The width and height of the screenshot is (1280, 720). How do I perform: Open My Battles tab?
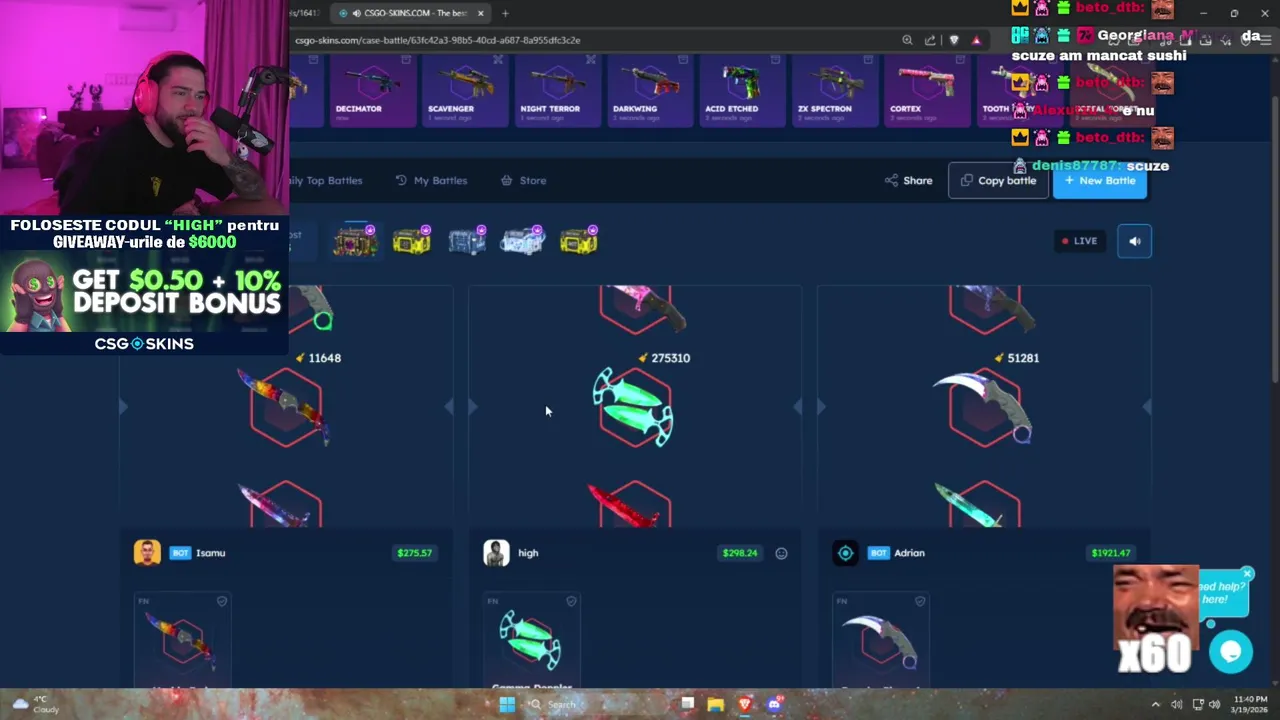click(x=431, y=181)
